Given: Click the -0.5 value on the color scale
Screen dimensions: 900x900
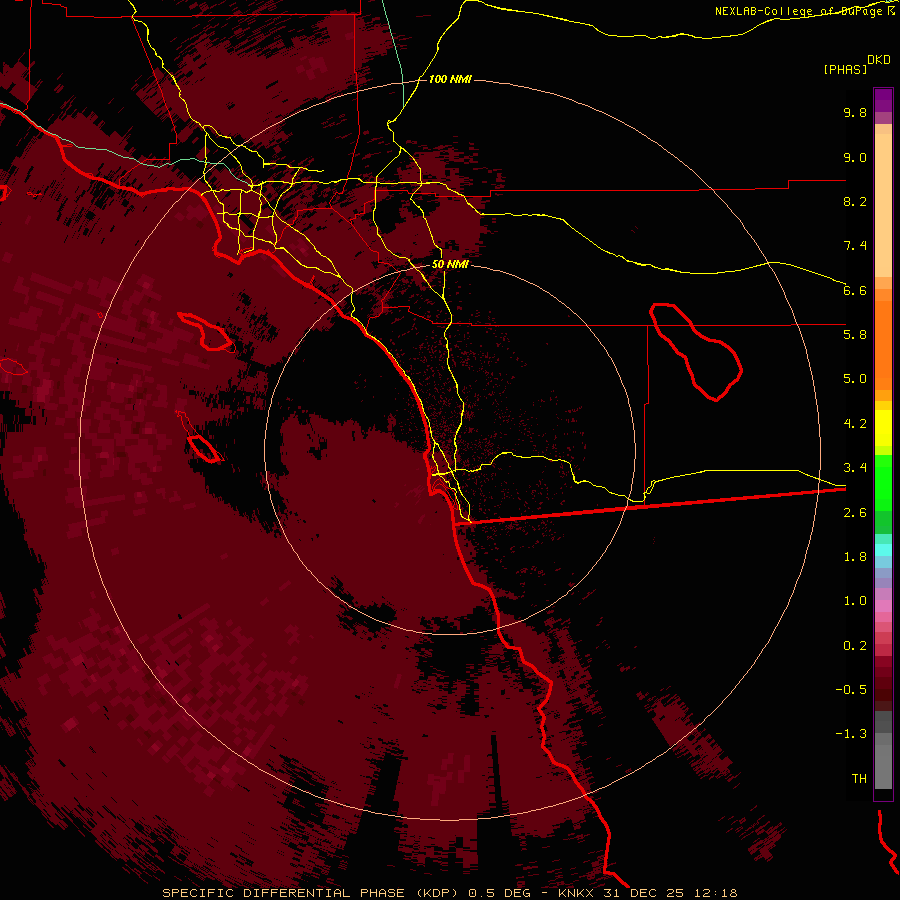Looking at the screenshot, I should (851, 690).
